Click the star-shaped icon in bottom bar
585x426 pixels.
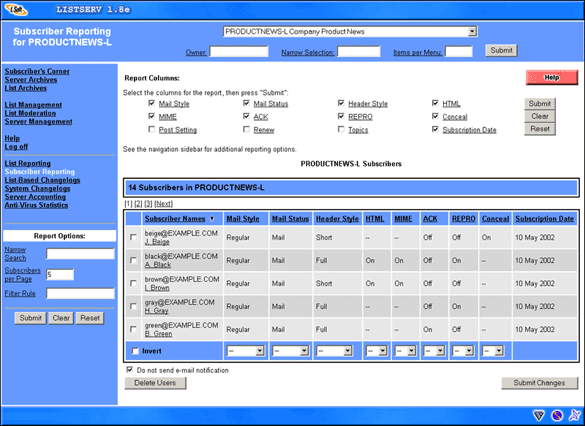[575, 415]
